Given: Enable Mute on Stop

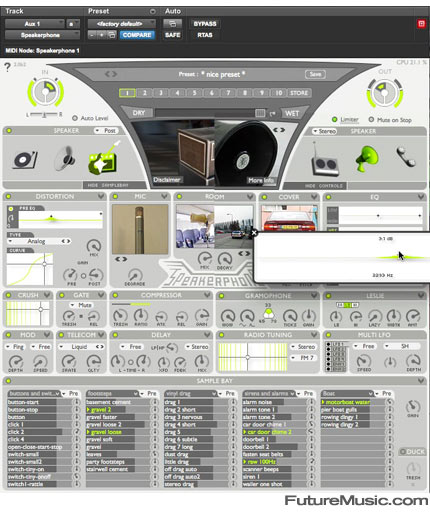Looking at the screenshot, I should coord(371,119).
